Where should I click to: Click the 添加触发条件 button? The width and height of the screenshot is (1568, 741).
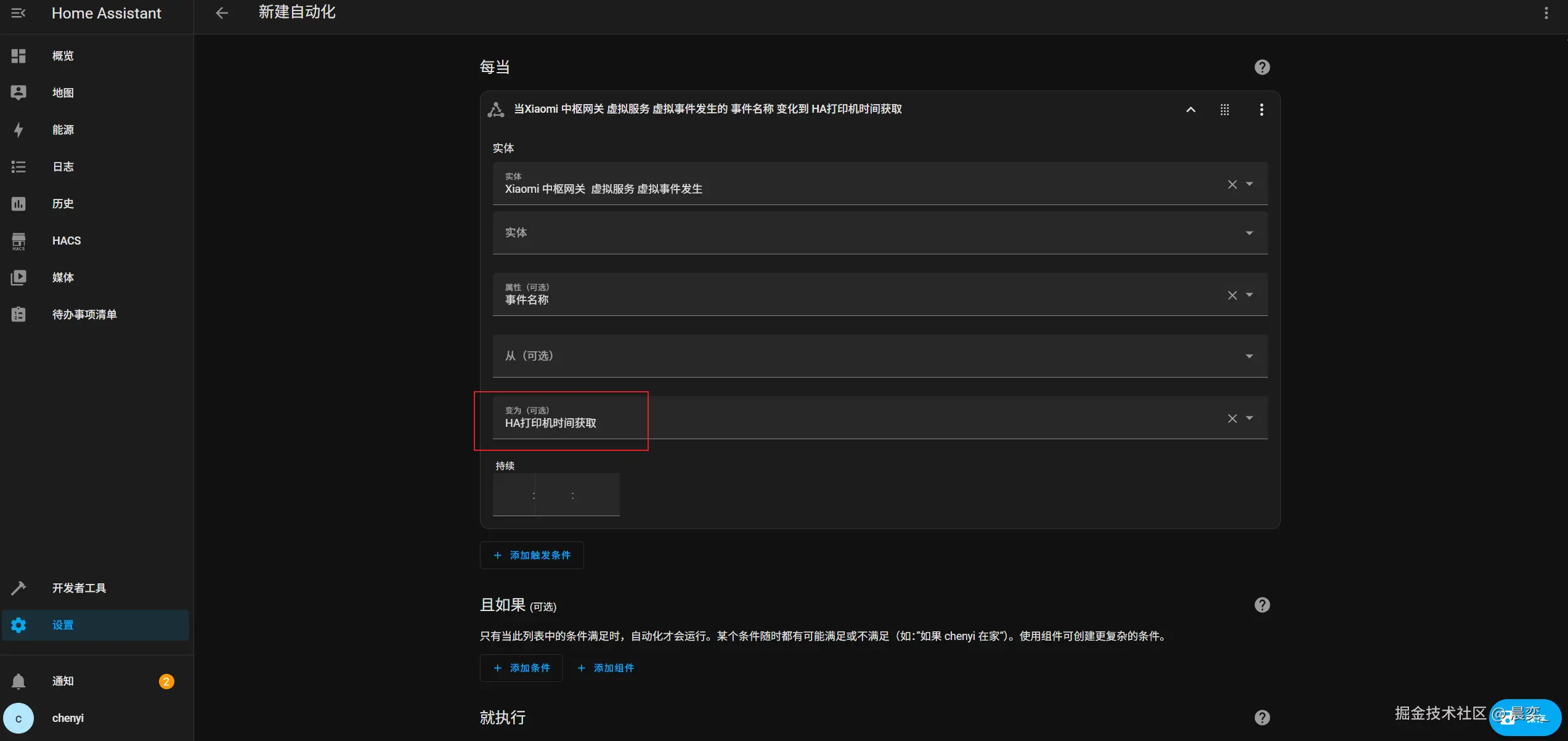pos(532,555)
